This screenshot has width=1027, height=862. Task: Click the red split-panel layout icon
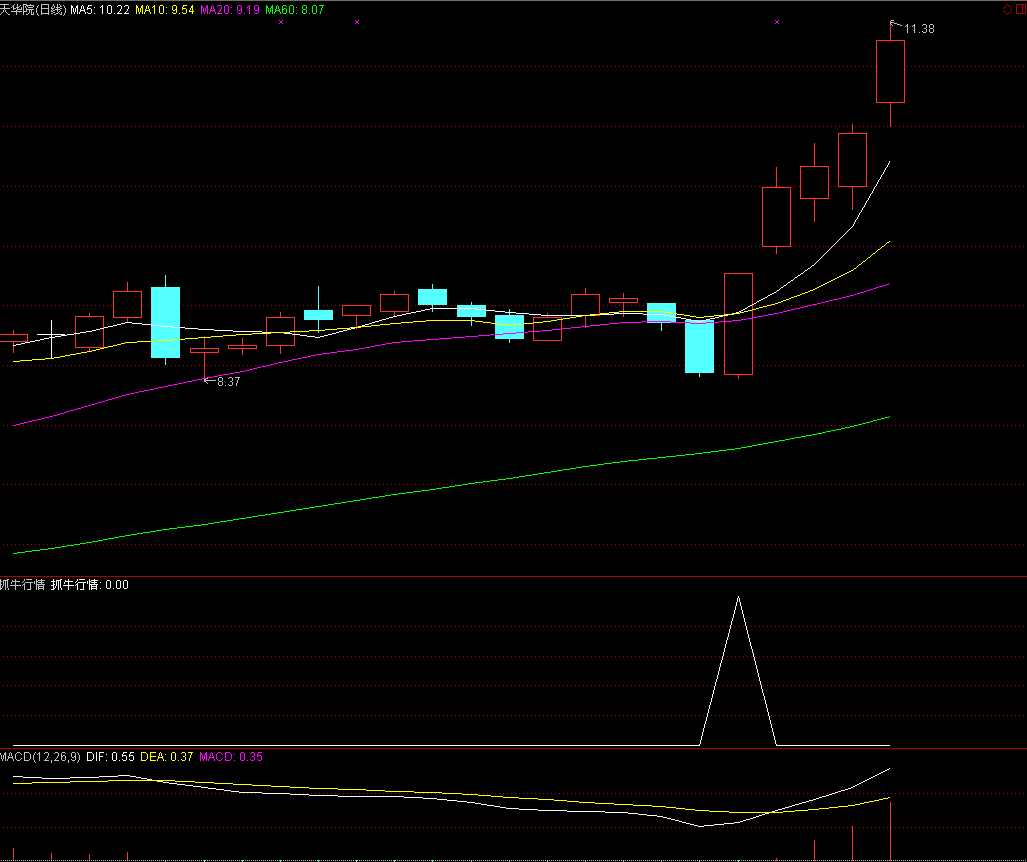pos(1020,9)
